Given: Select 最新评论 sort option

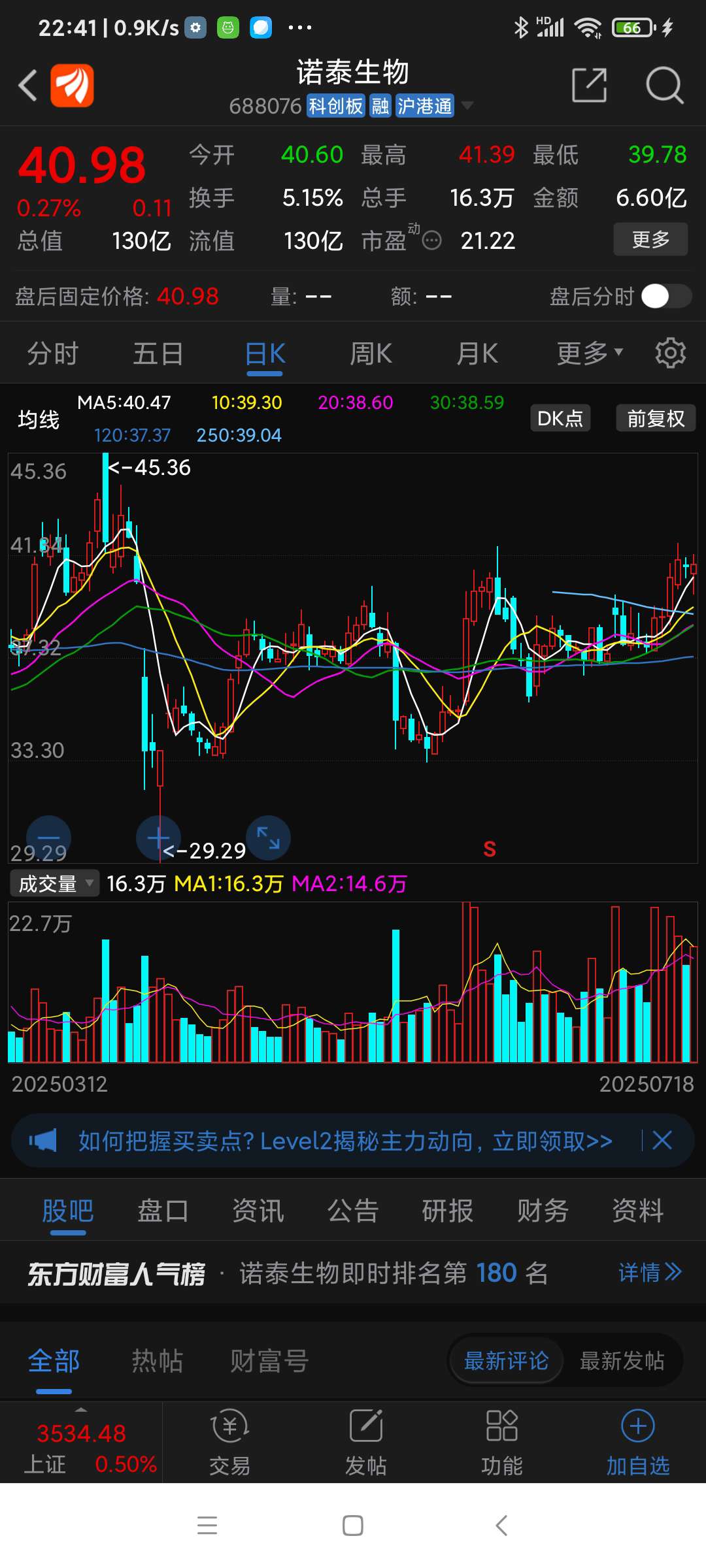Looking at the screenshot, I should [506, 1362].
